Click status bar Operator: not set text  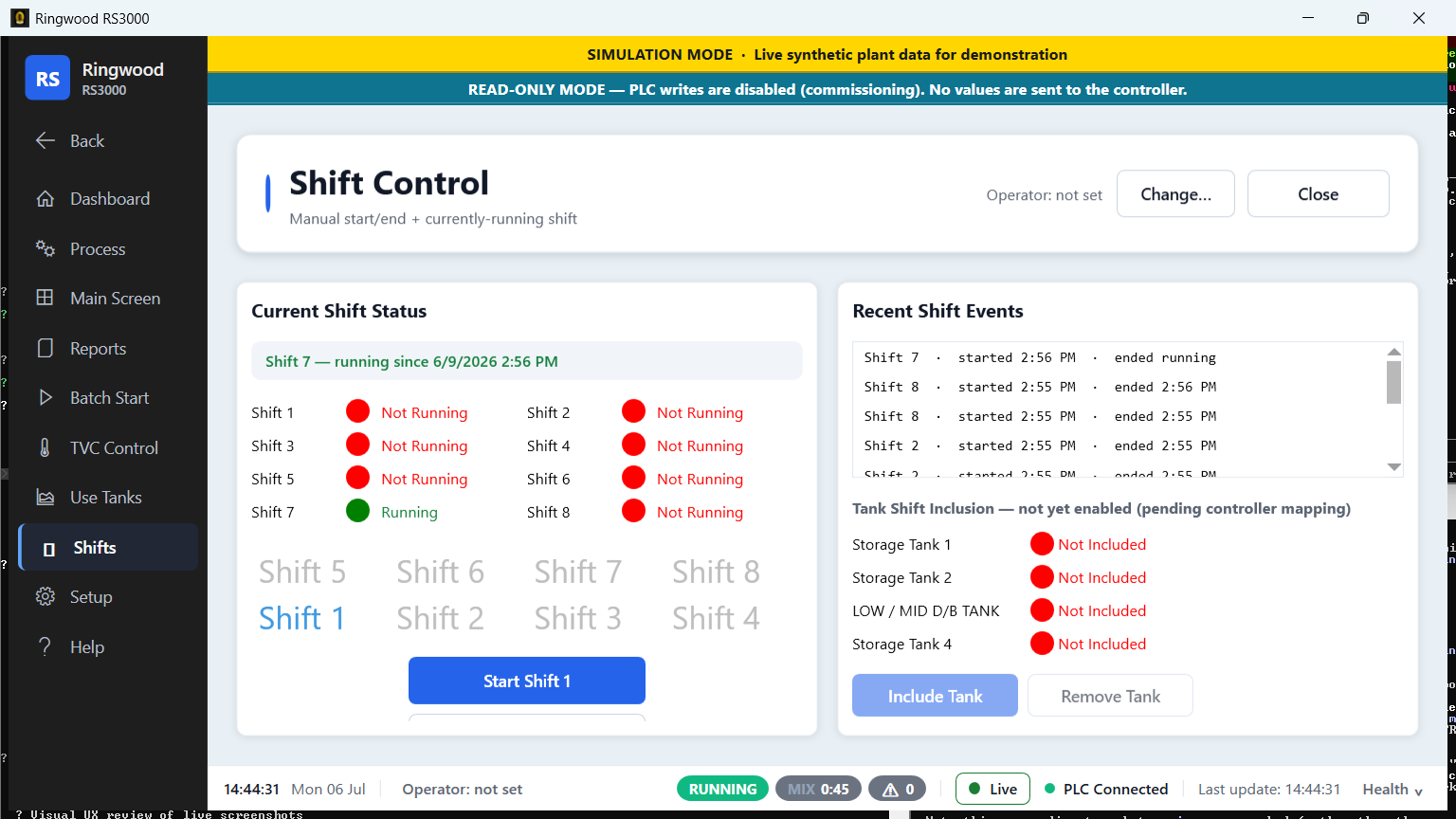tap(462, 789)
